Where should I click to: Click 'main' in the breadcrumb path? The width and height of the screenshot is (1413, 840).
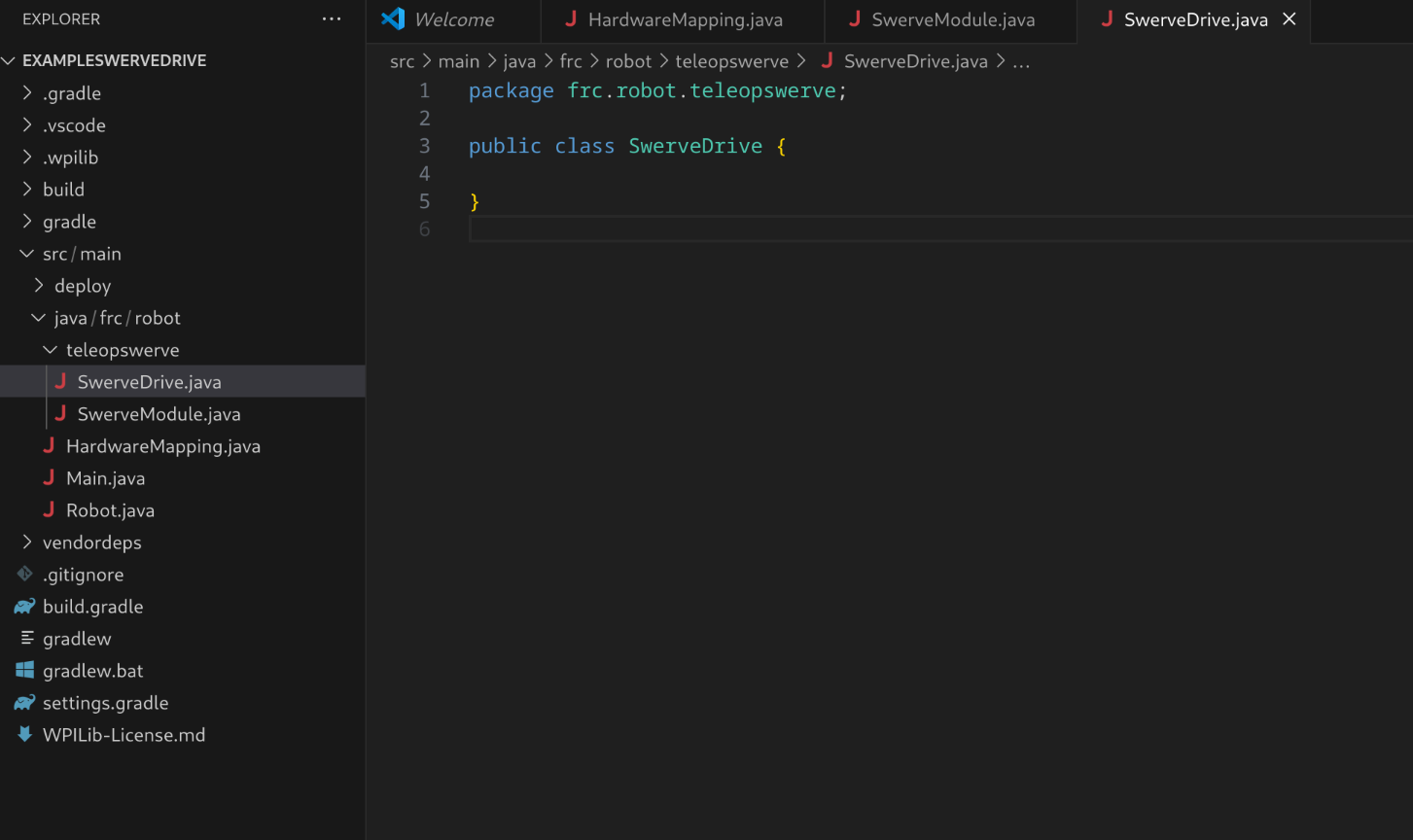[x=459, y=61]
